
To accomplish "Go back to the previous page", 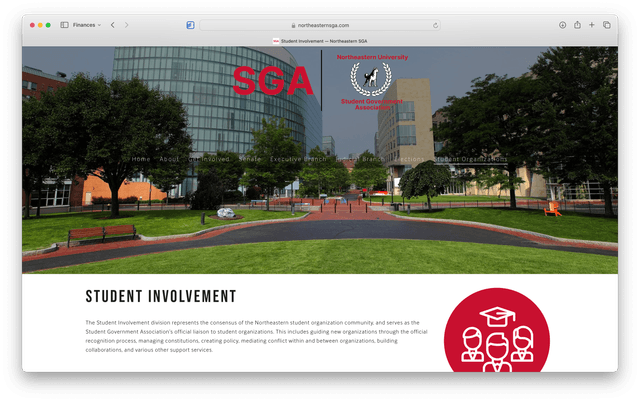I will pos(113,25).
